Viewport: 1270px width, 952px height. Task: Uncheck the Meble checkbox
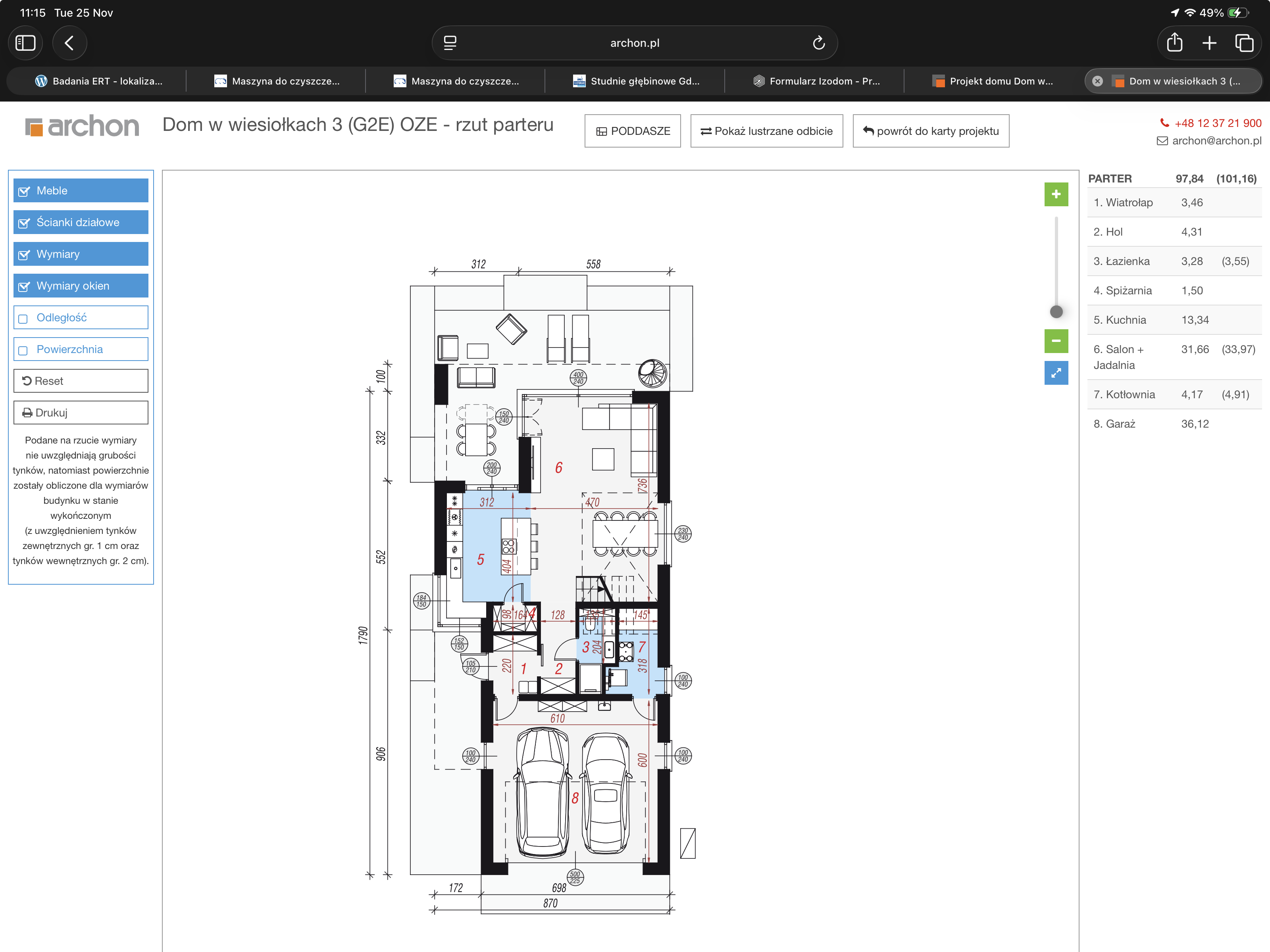click(24, 191)
